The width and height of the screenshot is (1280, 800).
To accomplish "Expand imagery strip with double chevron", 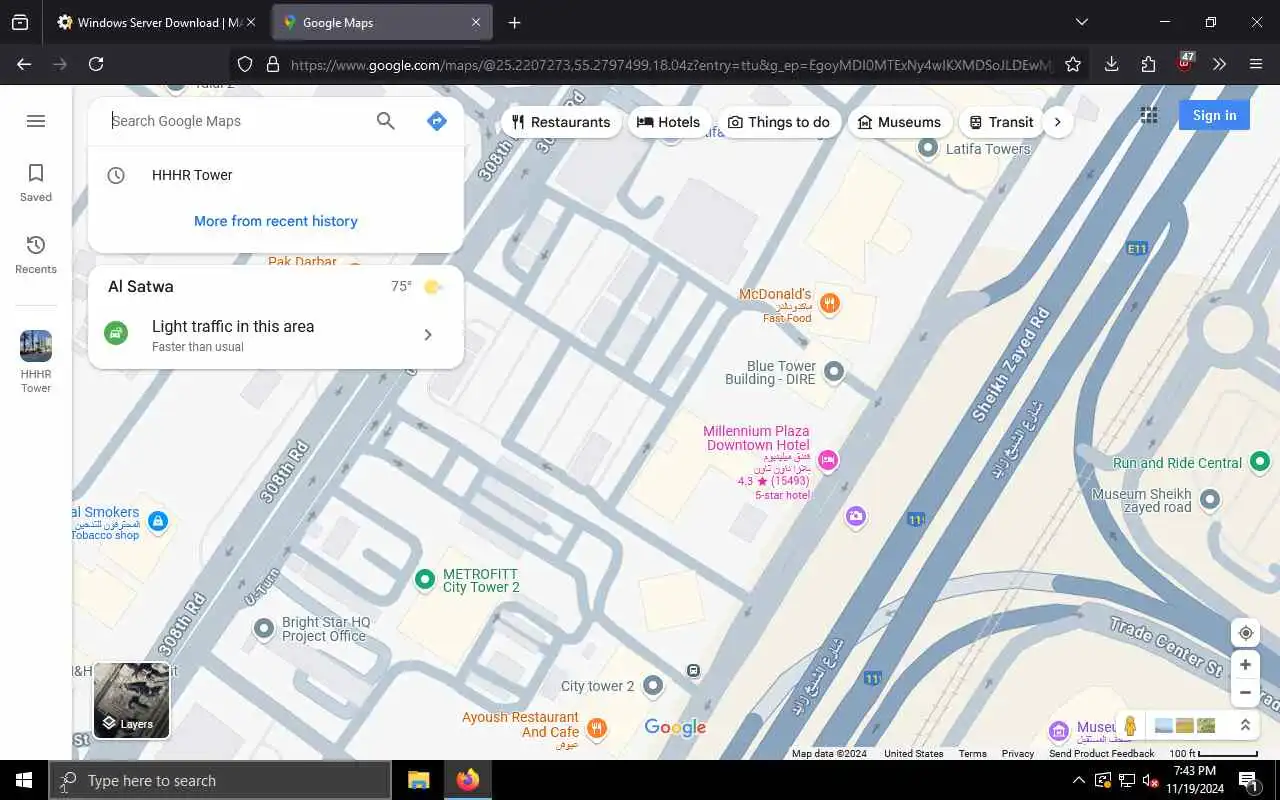I will (x=1245, y=725).
